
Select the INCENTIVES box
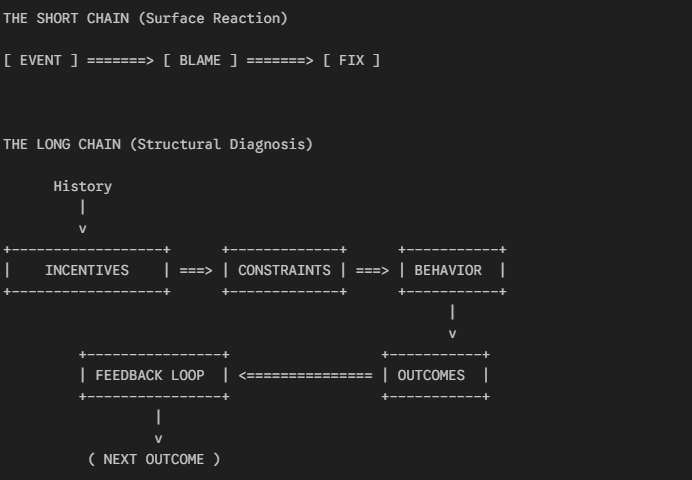point(87,270)
